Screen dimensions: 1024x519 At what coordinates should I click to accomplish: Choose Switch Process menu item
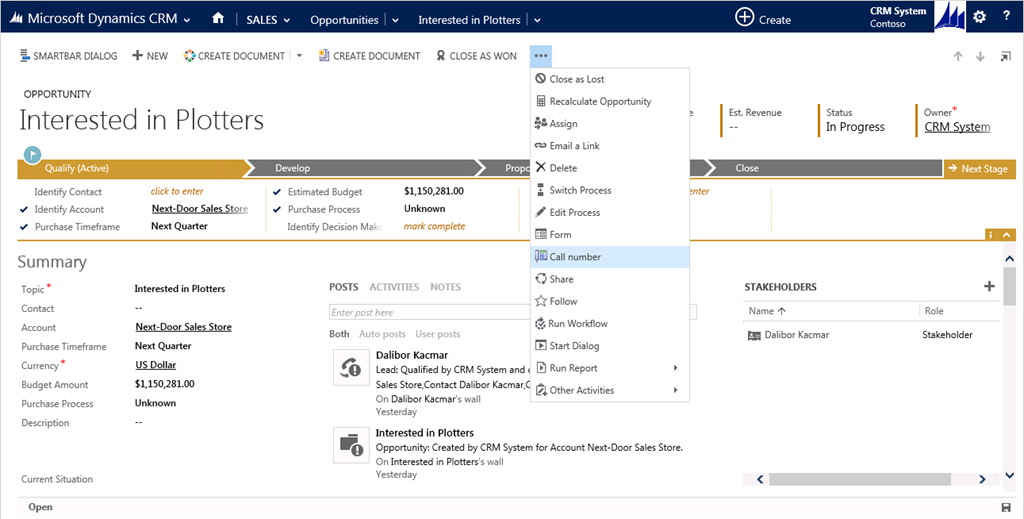(x=609, y=190)
